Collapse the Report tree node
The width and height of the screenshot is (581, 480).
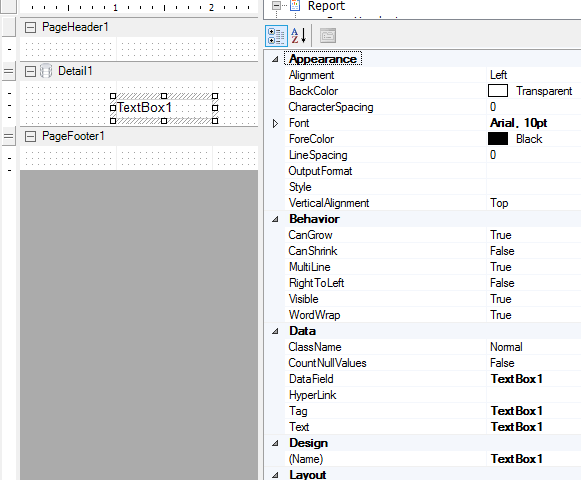point(276,5)
